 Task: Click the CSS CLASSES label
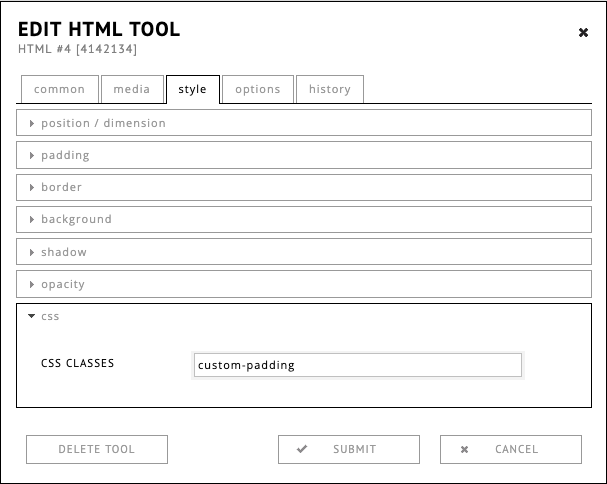pos(77,363)
